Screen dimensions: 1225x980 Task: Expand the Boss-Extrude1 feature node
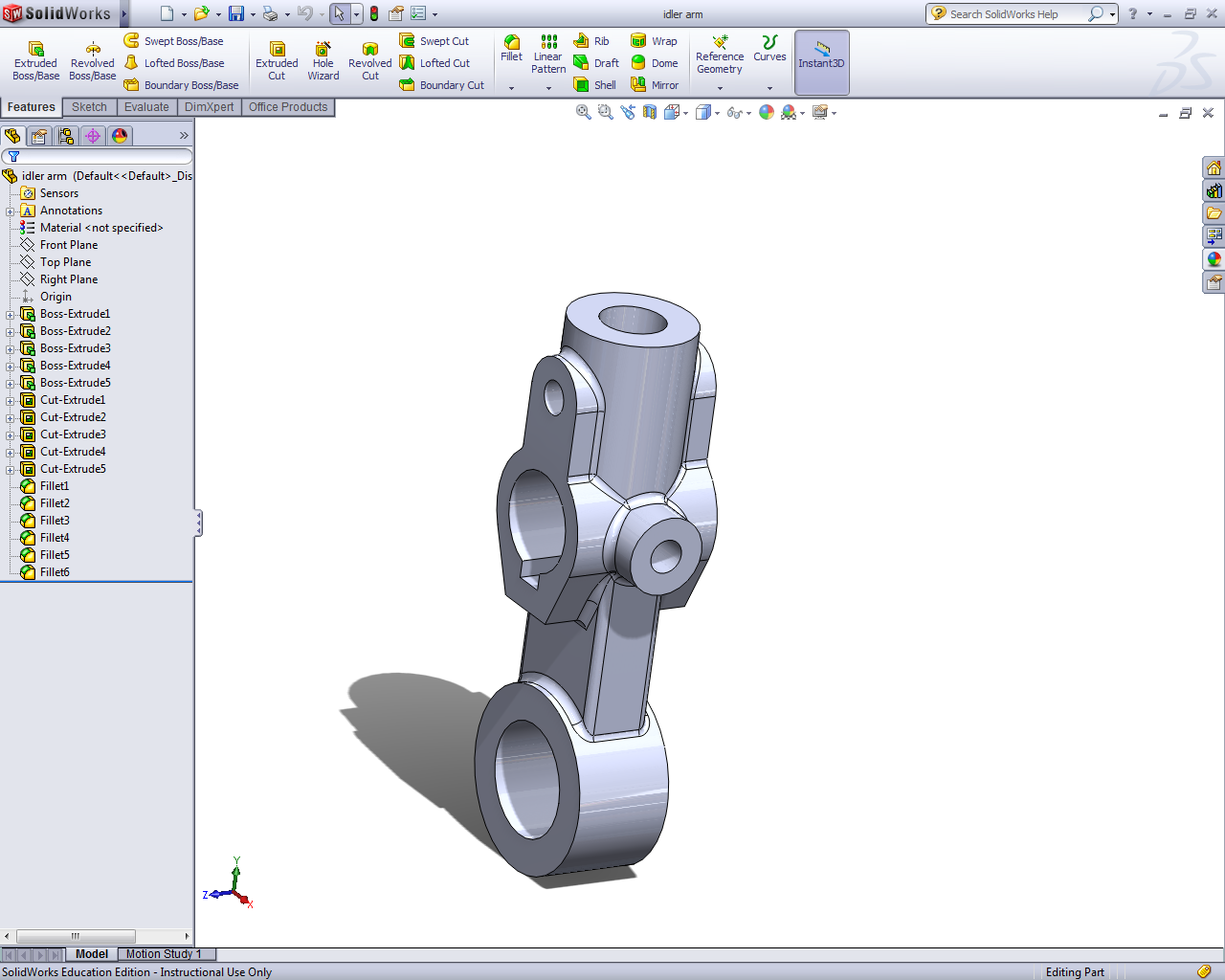click(x=11, y=314)
